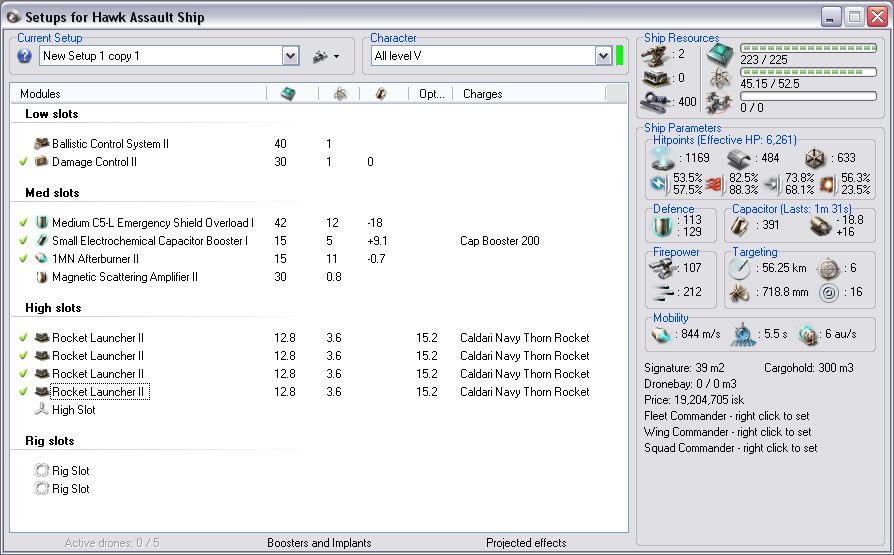The width and height of the screenshot is (894, 555).
Task: Toggle the Small Electrochemical Capacitor Booster checkmark
Action: coord(23,241)
